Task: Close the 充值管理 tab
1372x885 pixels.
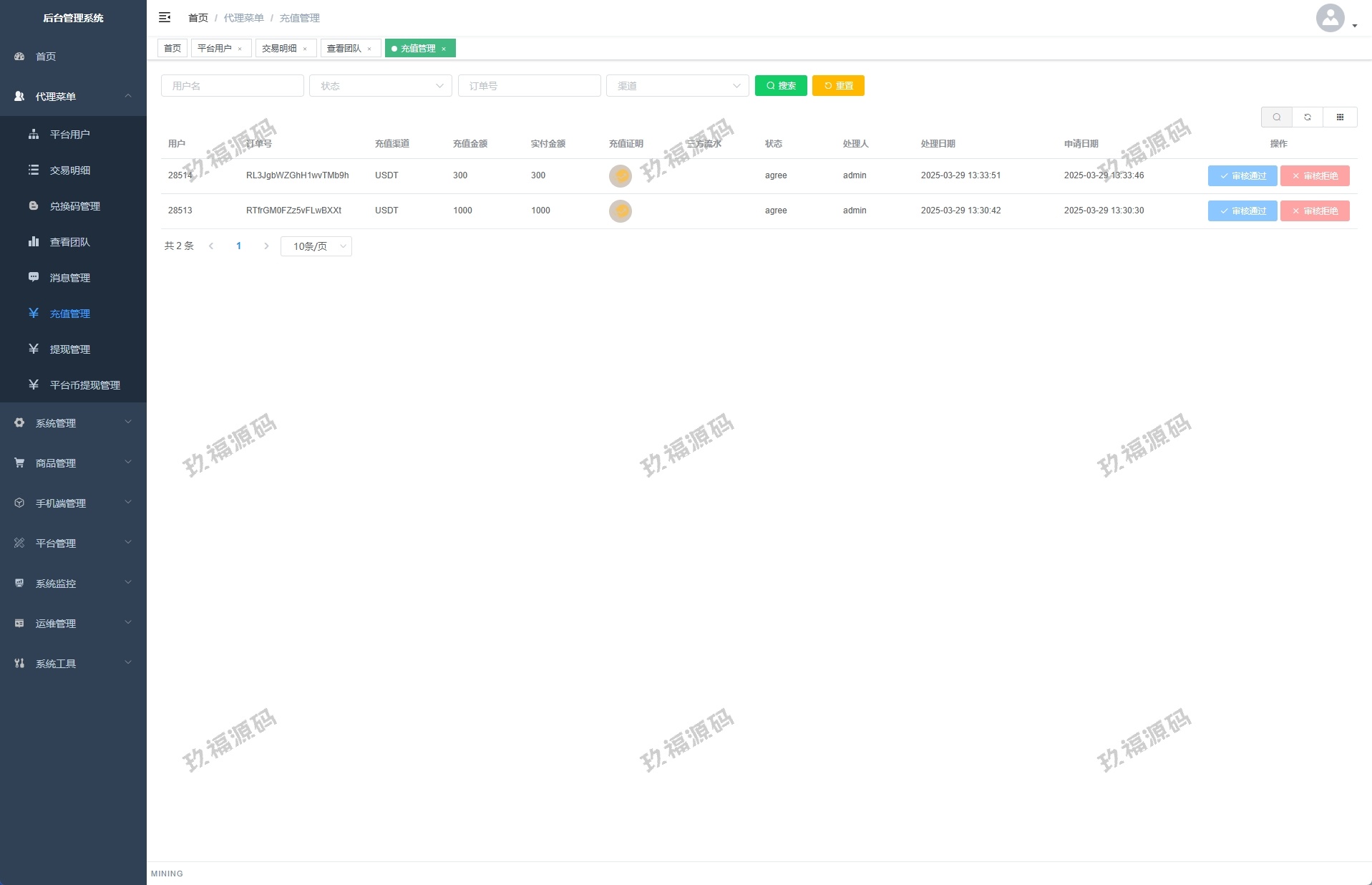Action: coord(444,49)
